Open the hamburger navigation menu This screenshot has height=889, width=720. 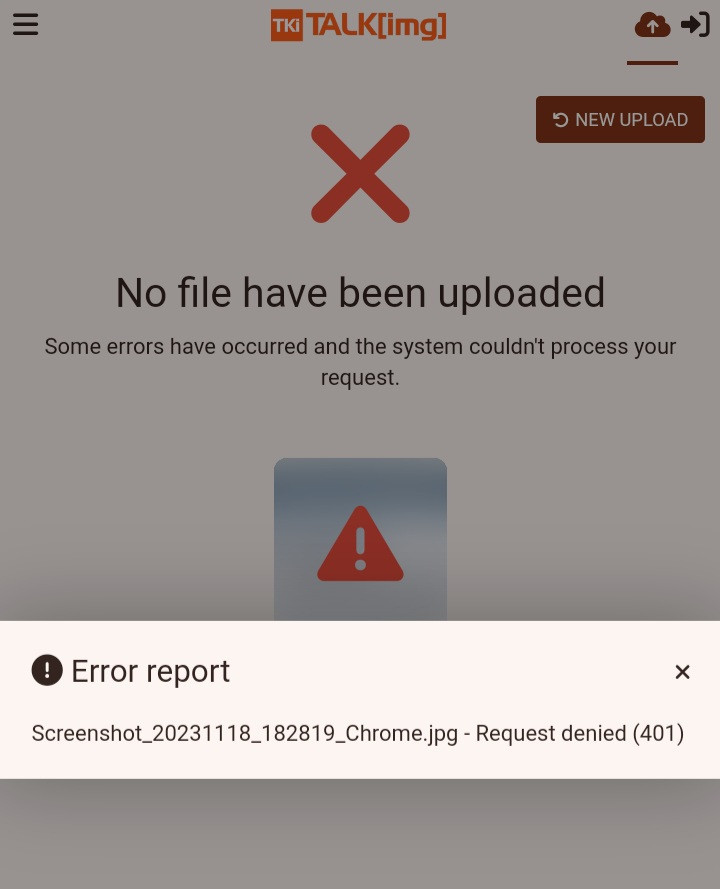(26, 24)
